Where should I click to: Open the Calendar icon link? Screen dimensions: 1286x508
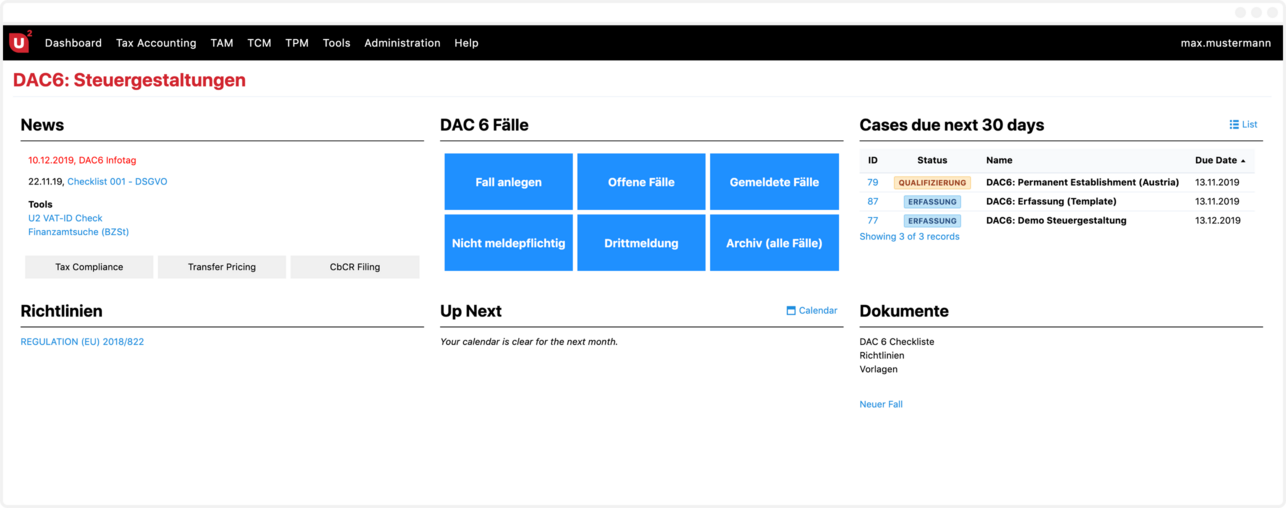(811, 311)
